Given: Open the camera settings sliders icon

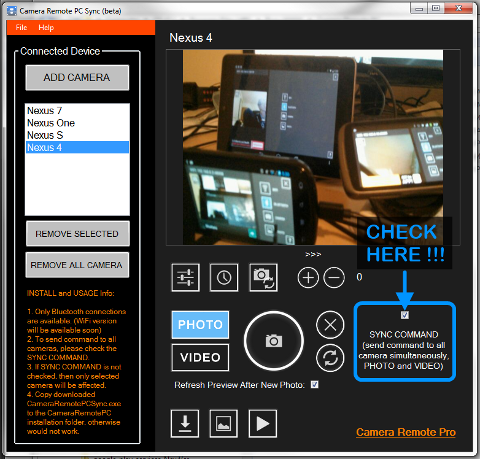Looking at the screenshot, I should [186, 277].
